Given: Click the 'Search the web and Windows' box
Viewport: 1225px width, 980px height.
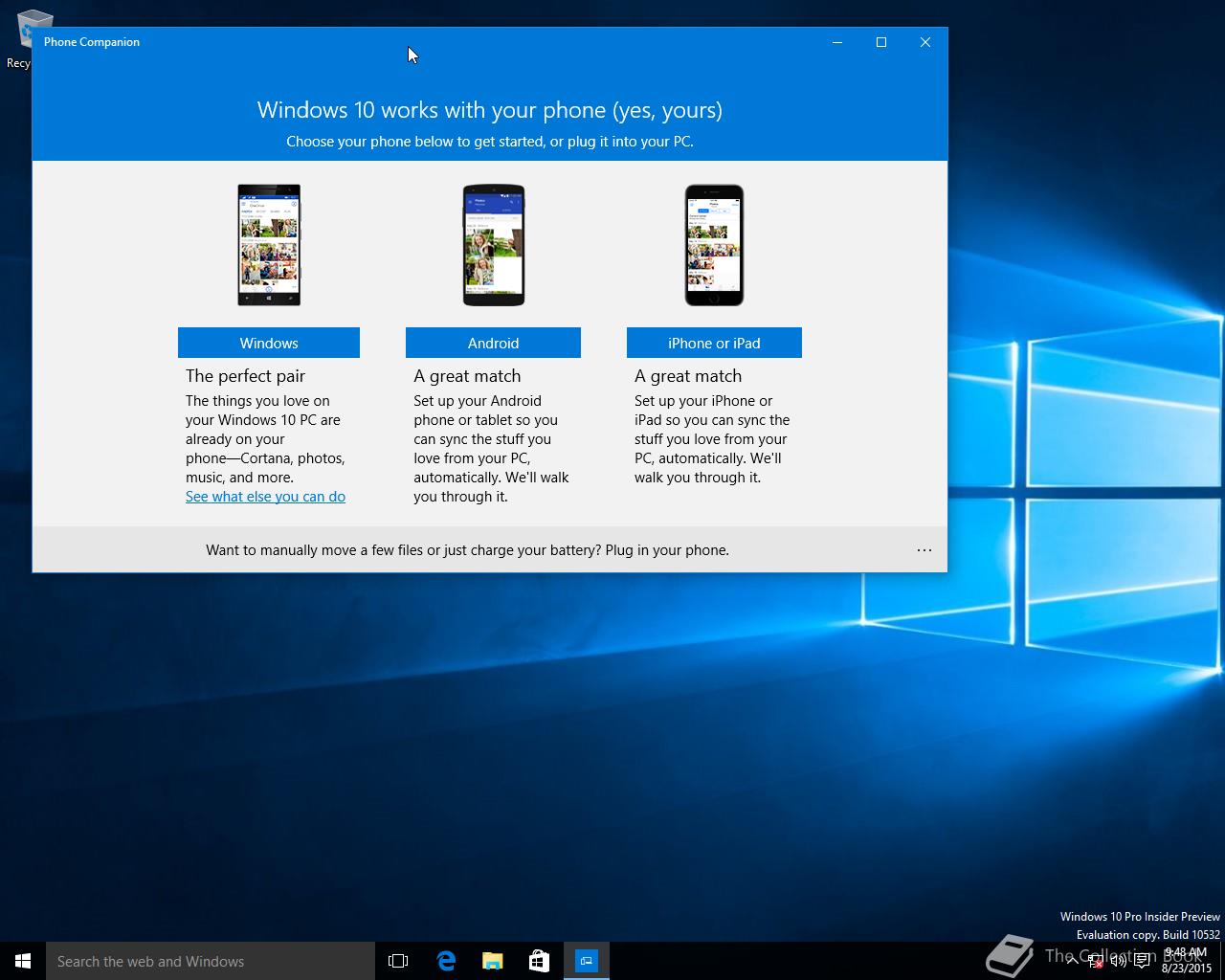Looking at the screenshot, I should pos(211,961).
